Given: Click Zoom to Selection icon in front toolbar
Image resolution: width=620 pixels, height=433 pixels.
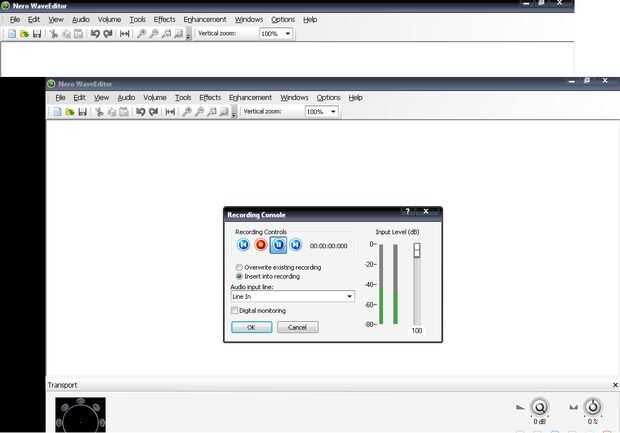Looking at the screenshot, I should [x=212, y=112].
